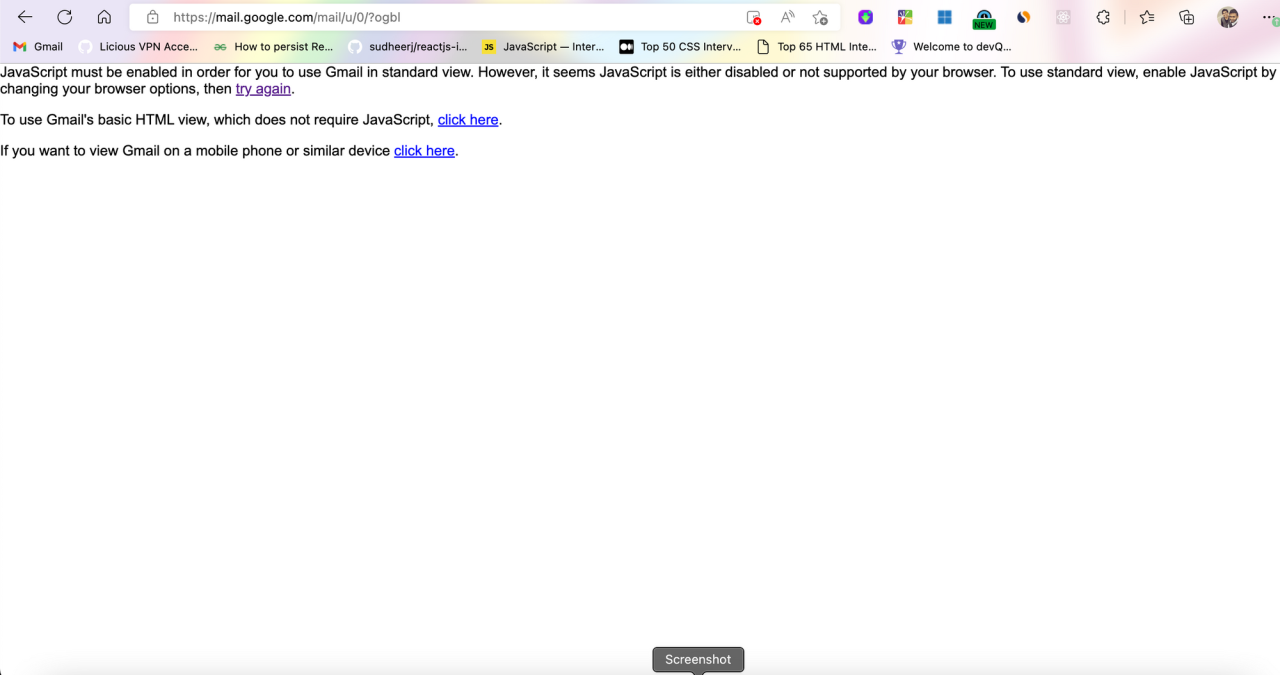
Task: View site information via the lock icon
Action: point(153,17)
